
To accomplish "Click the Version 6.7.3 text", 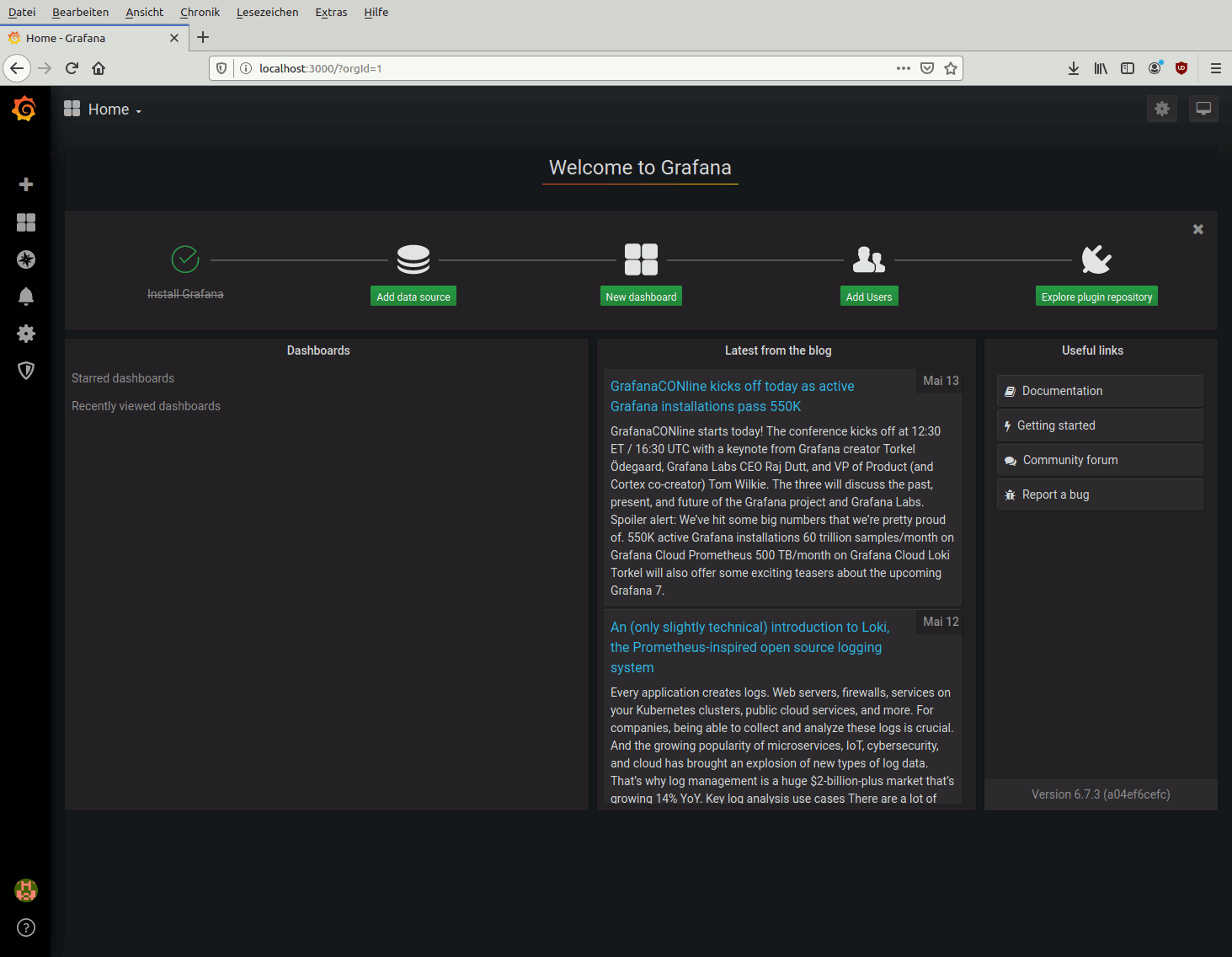I will (1101, 794).
